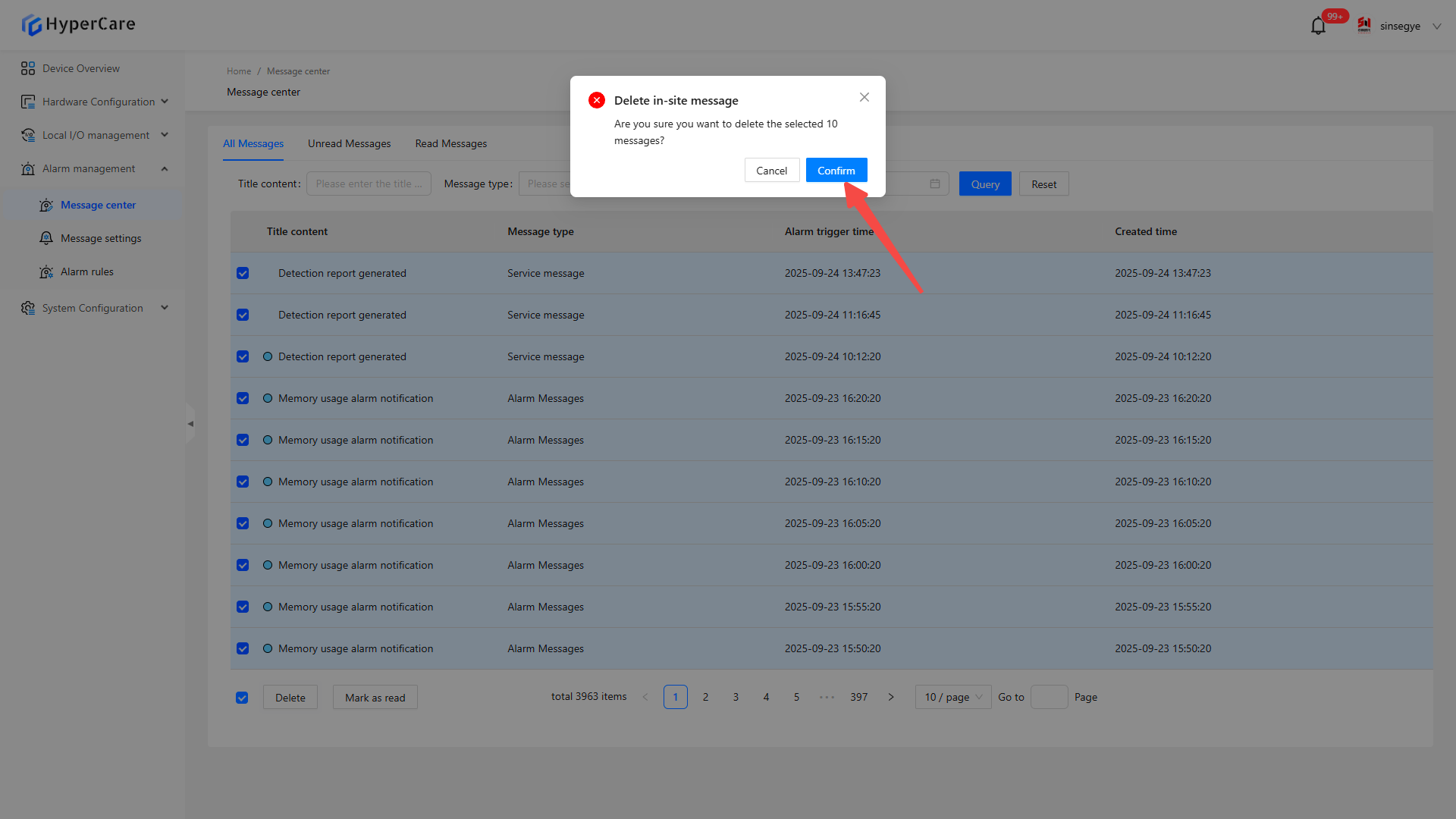Uncheck the 2025-09-23 15:50:20 memory alarm row

[243, 648]
